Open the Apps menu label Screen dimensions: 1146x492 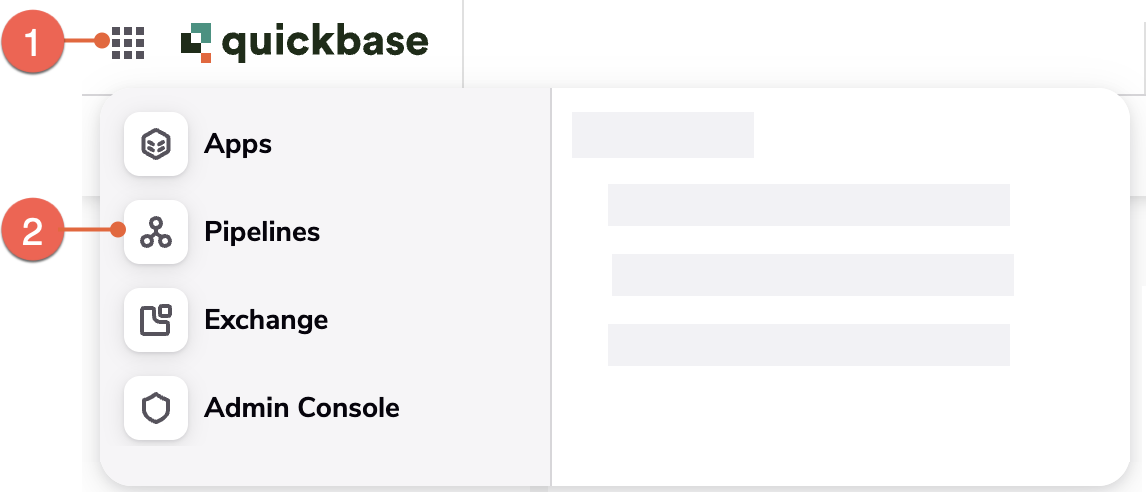[x=238, y=144]
